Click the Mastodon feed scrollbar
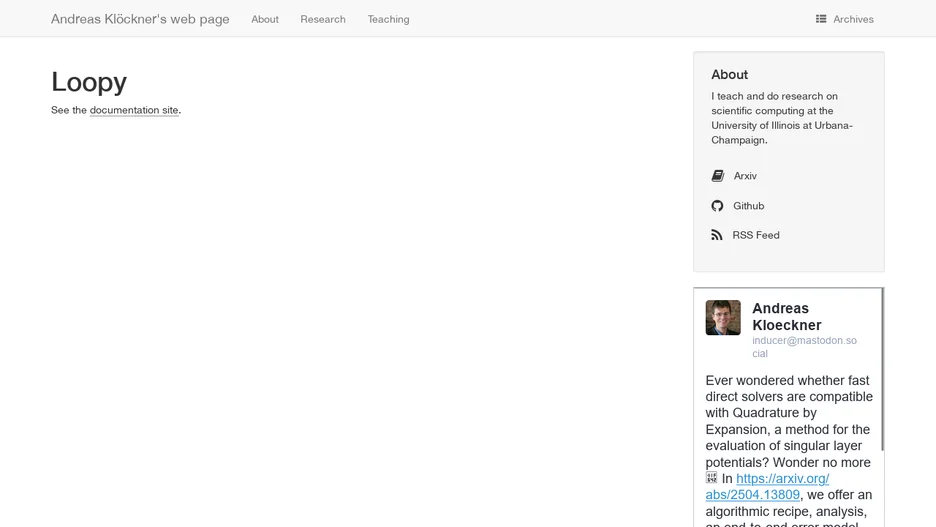 click(882, 370)
